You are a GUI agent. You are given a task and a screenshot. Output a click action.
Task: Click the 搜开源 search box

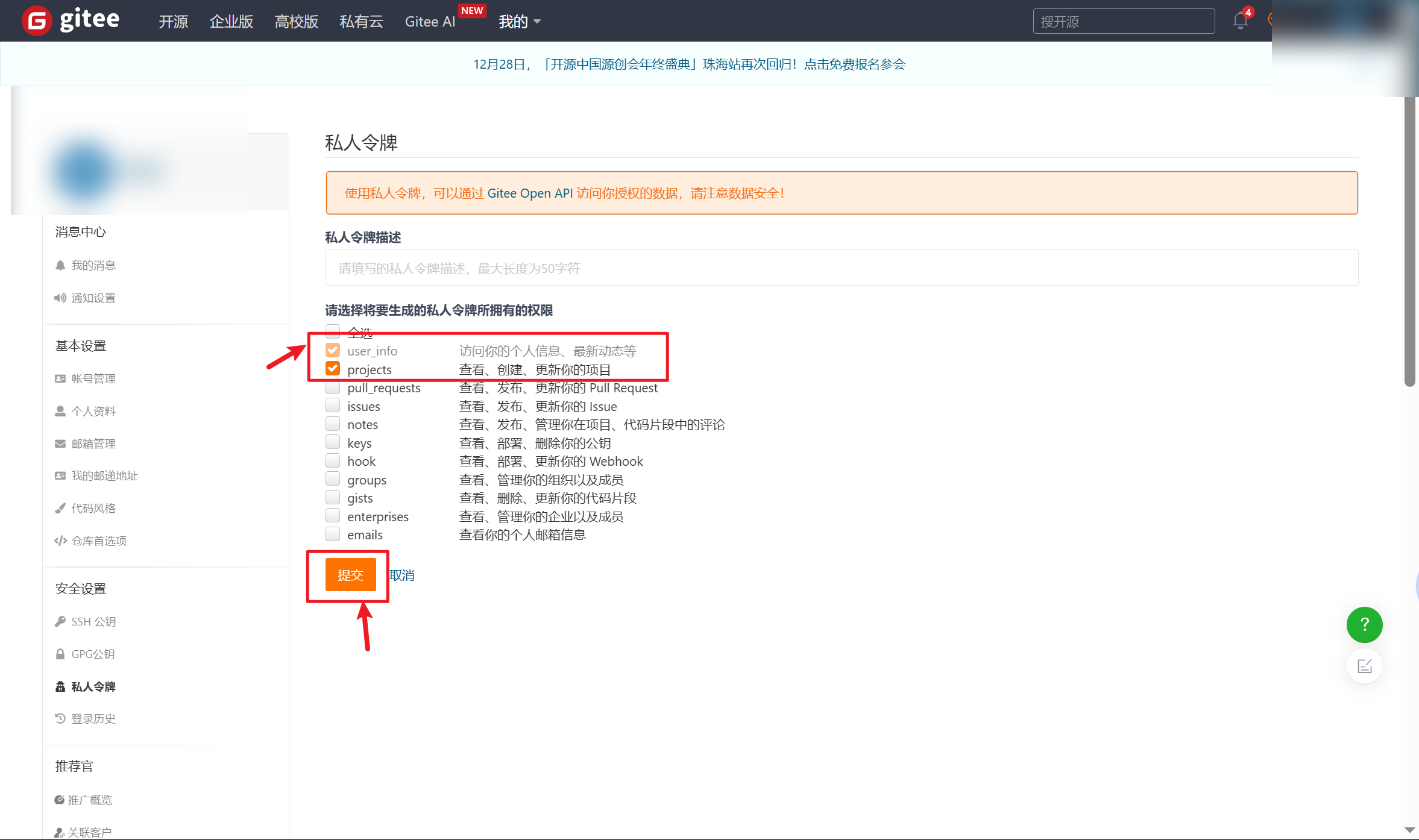1122,20
